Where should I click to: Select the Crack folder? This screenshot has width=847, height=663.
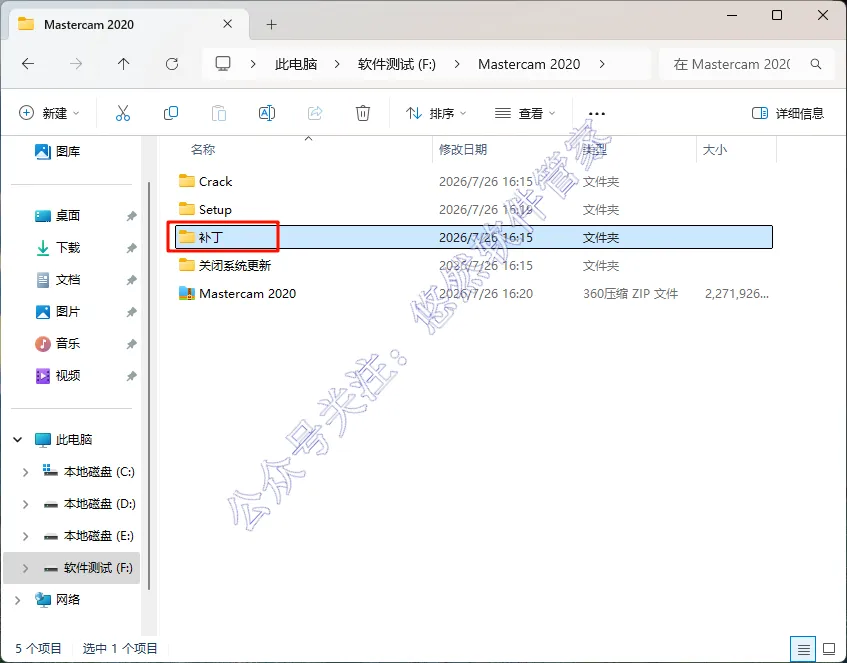coord(475,182)
